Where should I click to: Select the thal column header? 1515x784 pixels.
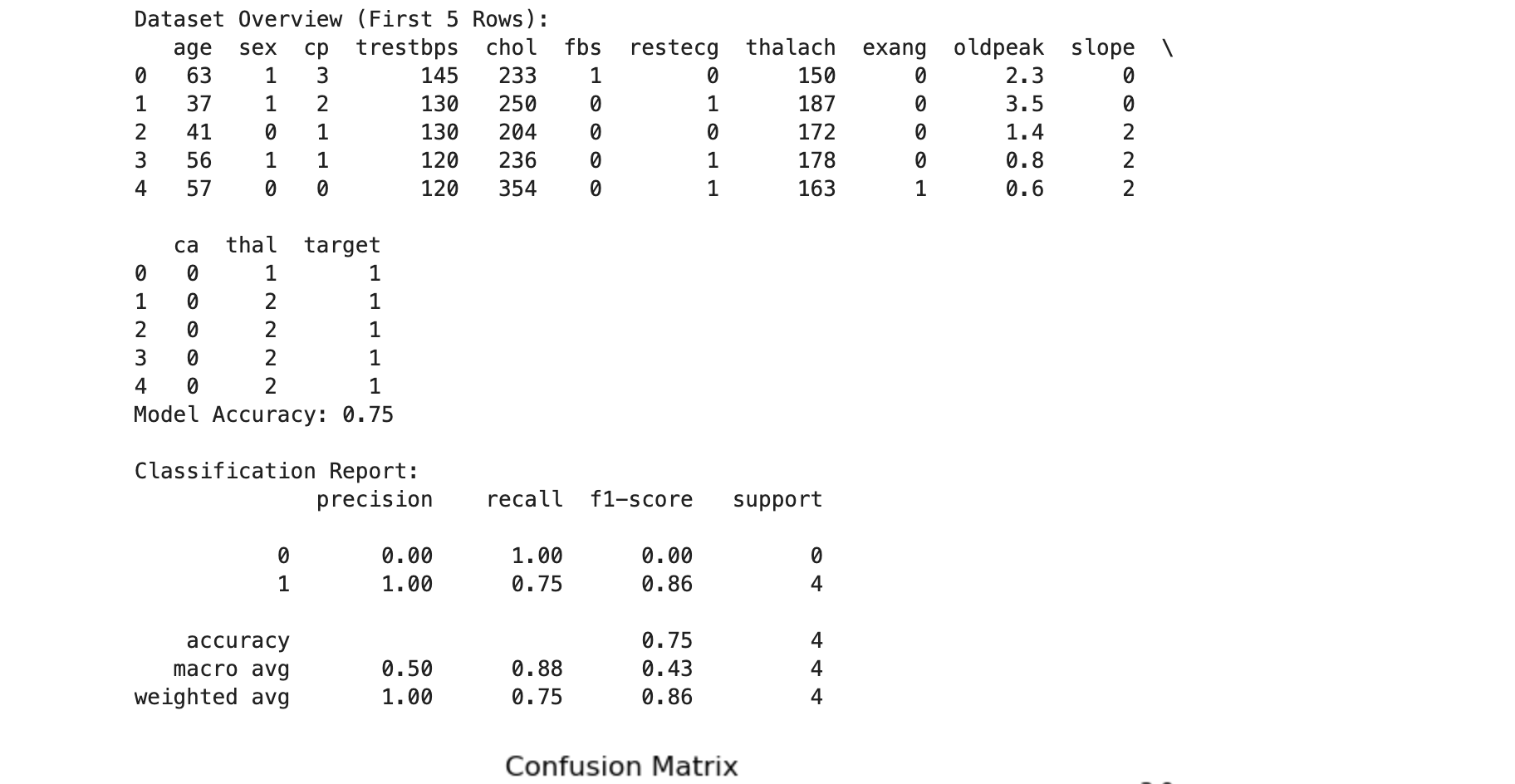pos(251,245)
